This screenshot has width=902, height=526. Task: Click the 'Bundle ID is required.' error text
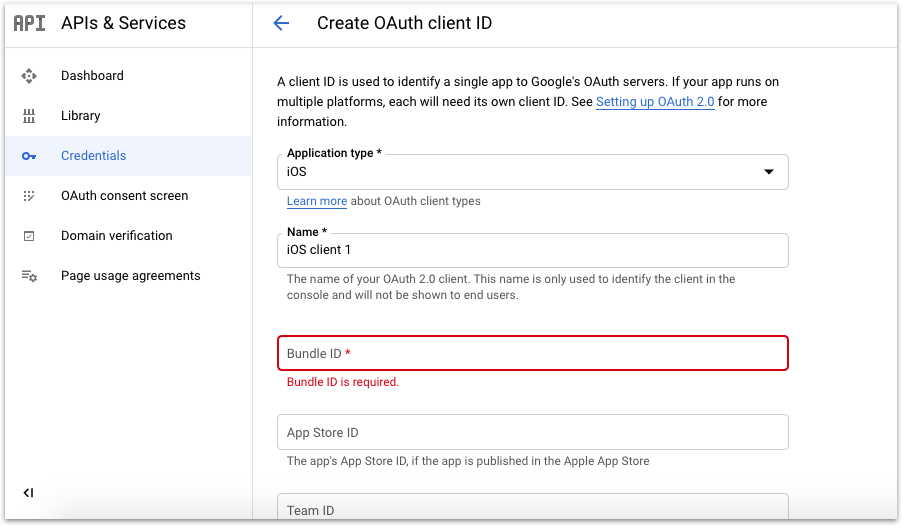tap(343, 382)
